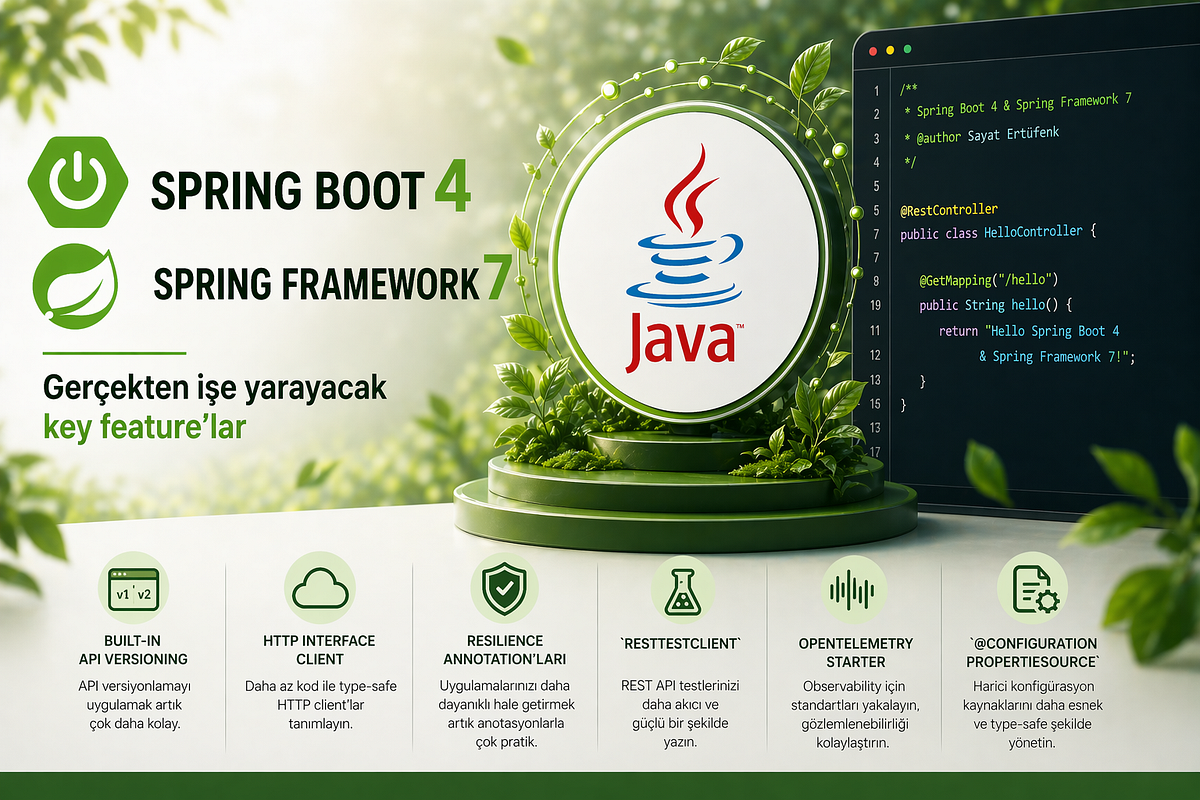
Task: Click description "Uygulamalarınızı daha dayanıklı hale getirmek"
Action: click(504, 695)
